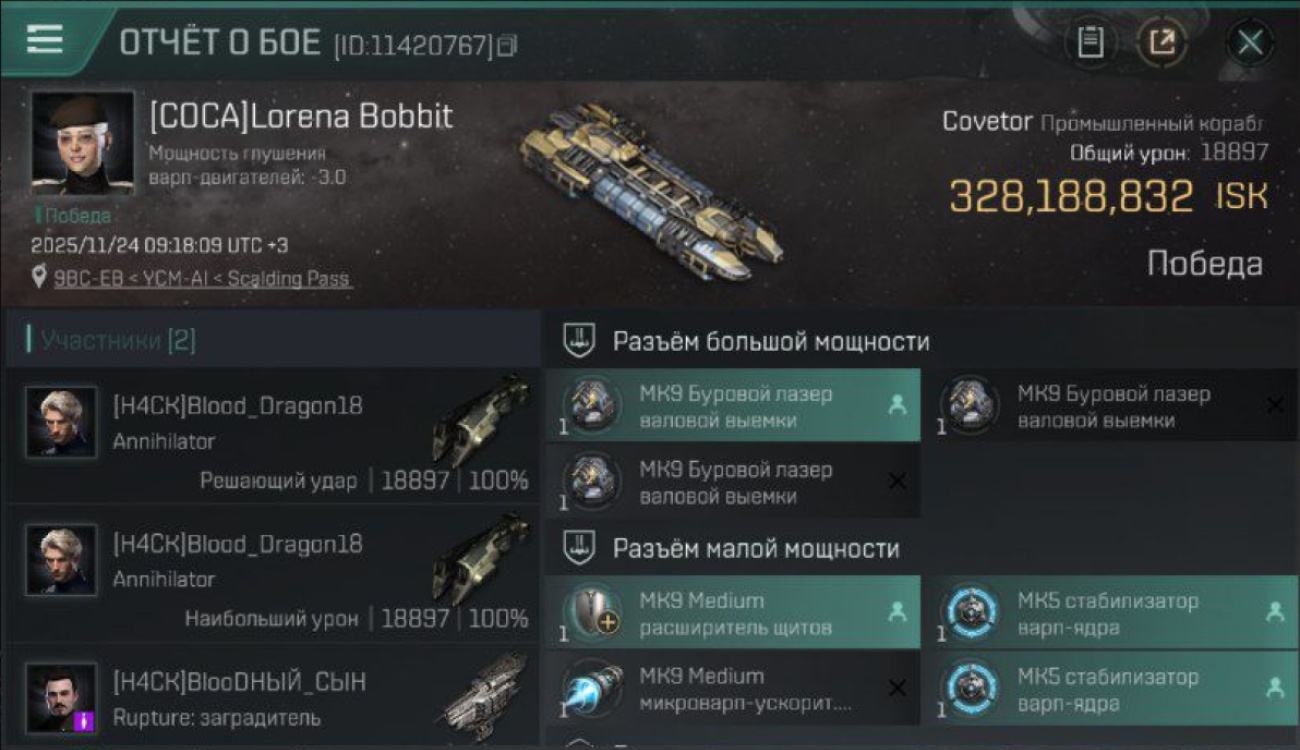Select the МК9 Medium микроварп-ускоритель module
The image size is (1300, 750).
point(733,688)
